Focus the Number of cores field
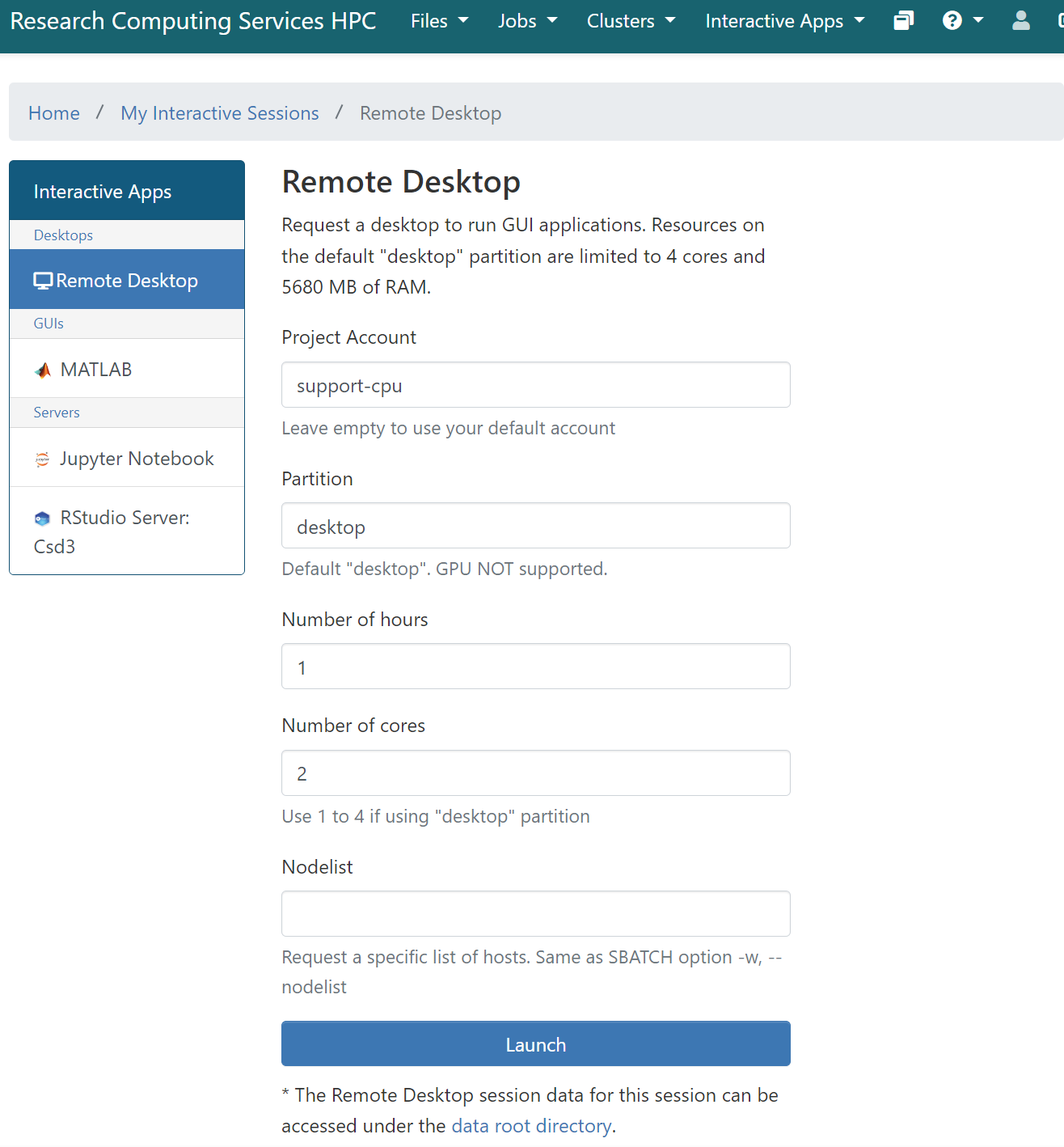This screenshot has width=1064, height=1147. [x=535, y=773]
